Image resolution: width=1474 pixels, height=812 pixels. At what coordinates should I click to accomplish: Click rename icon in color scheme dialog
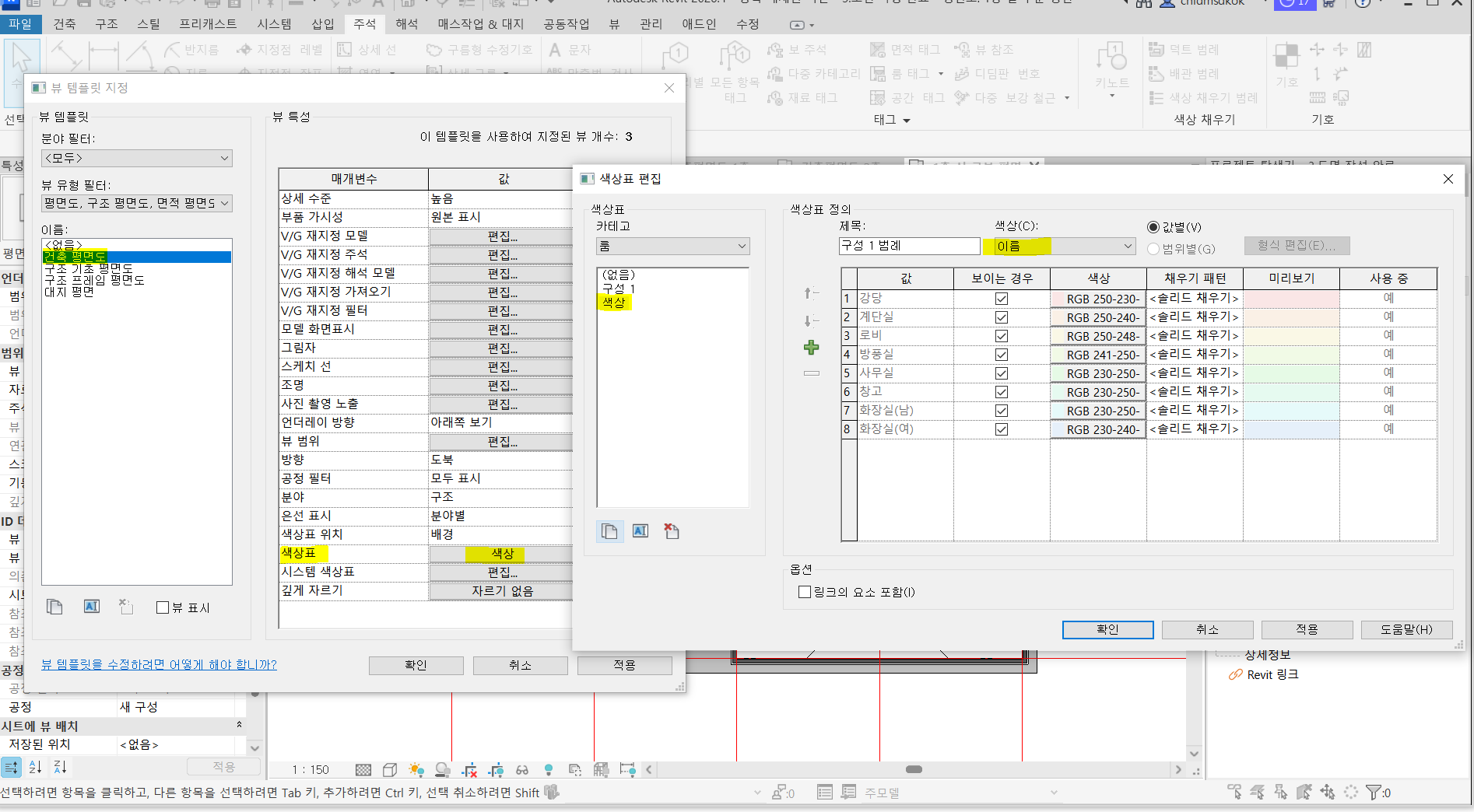tap(640, 531)
